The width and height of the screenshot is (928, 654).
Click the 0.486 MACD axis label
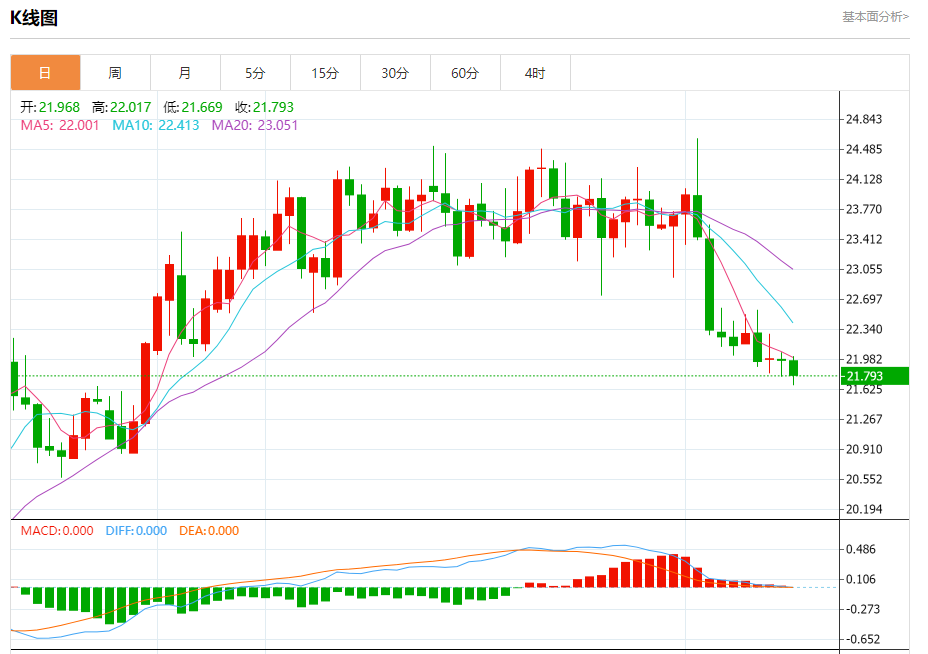861,550
